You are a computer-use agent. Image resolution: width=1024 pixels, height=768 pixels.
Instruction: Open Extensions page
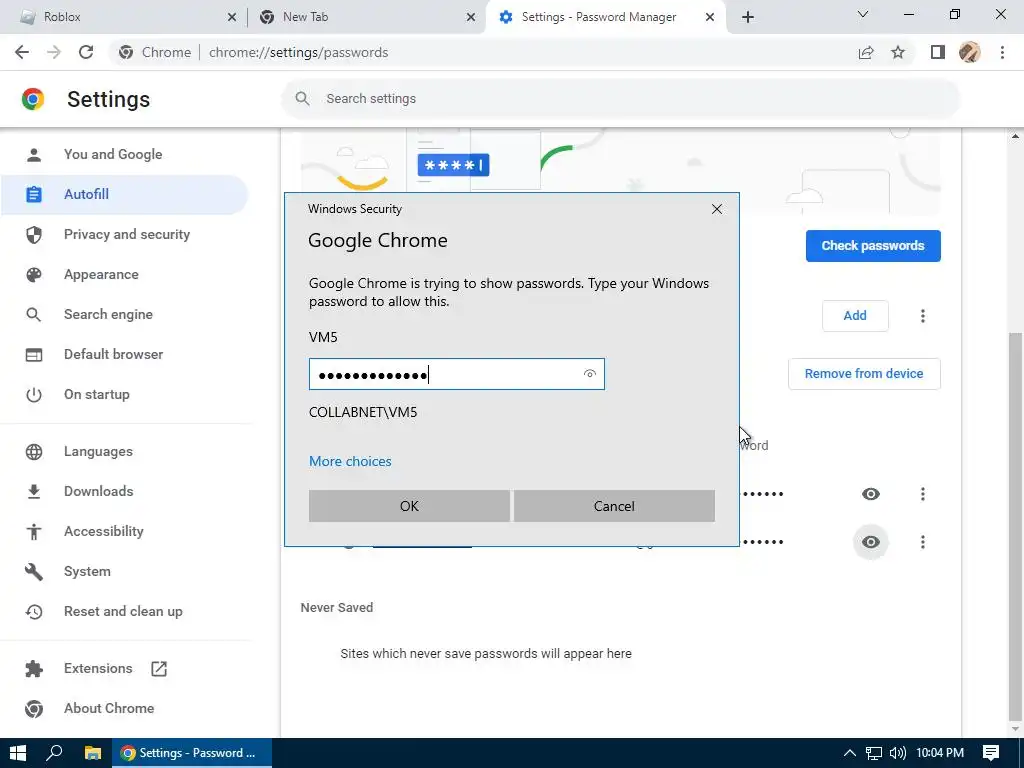point(124,668)
